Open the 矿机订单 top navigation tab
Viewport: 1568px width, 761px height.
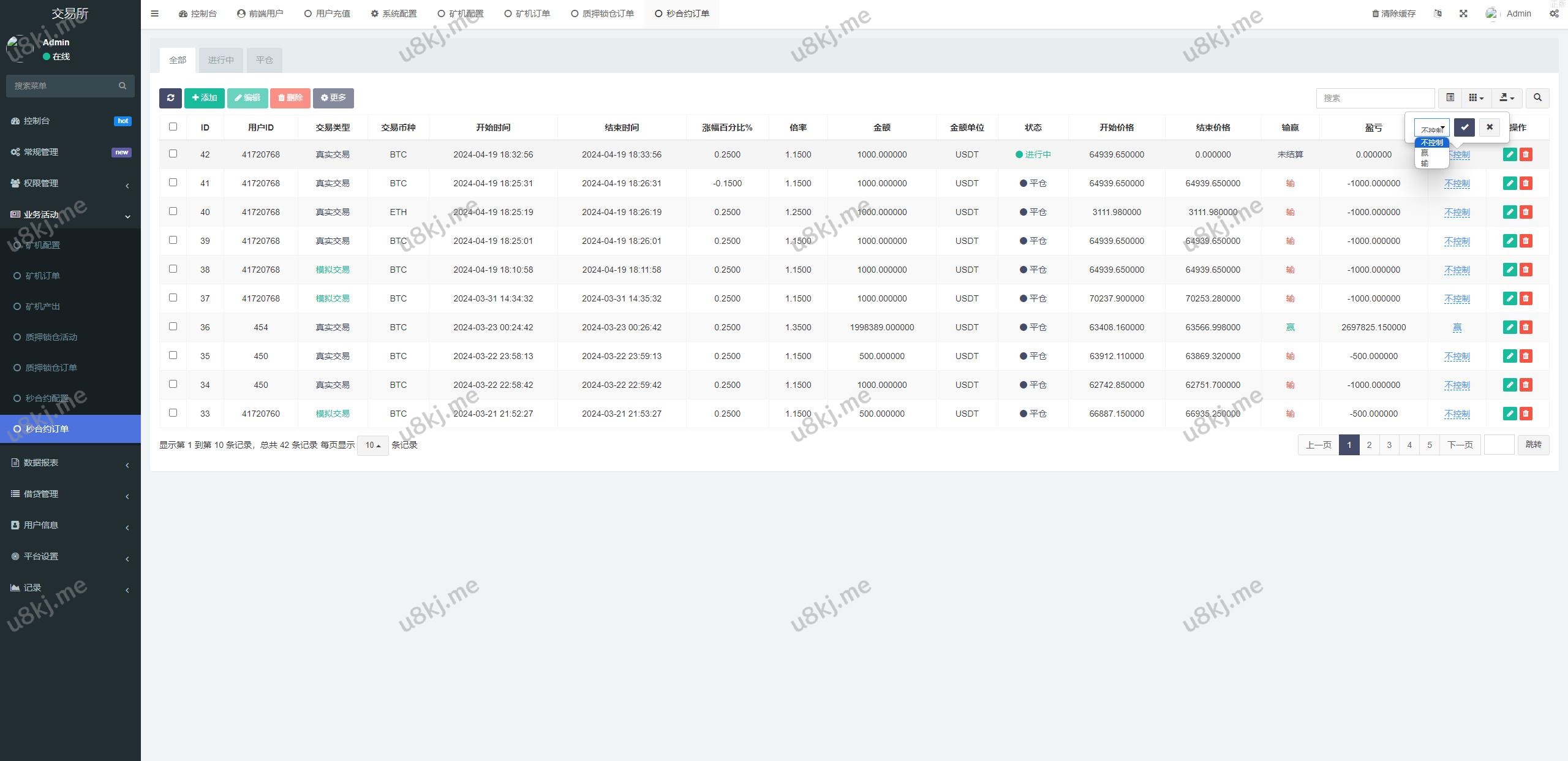[527, 13]
